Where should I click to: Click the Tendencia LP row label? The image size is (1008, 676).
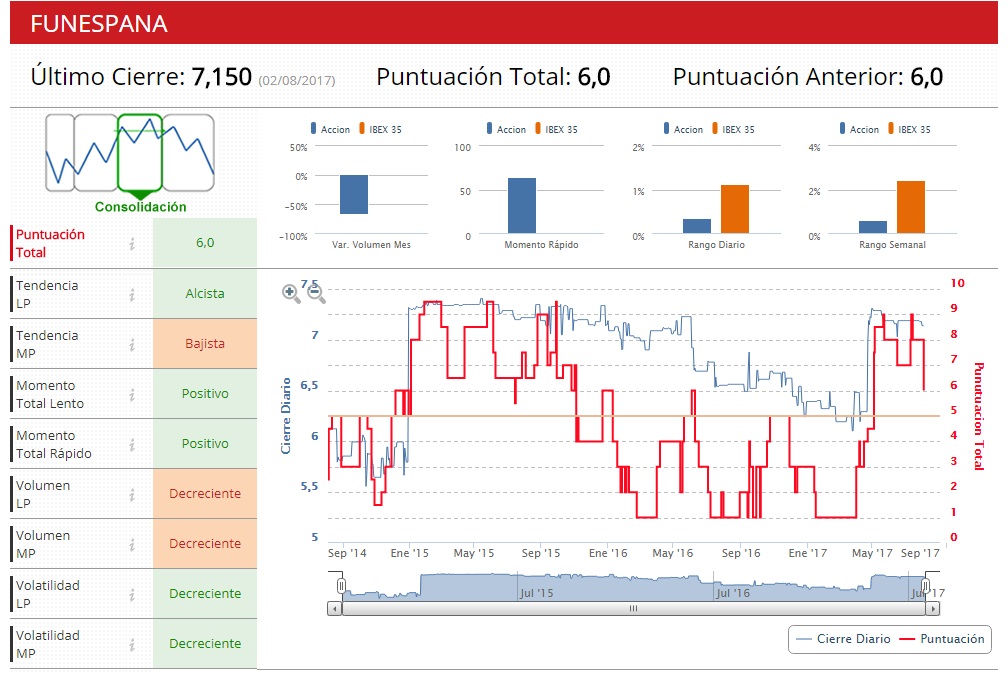[x=47, y=294]
